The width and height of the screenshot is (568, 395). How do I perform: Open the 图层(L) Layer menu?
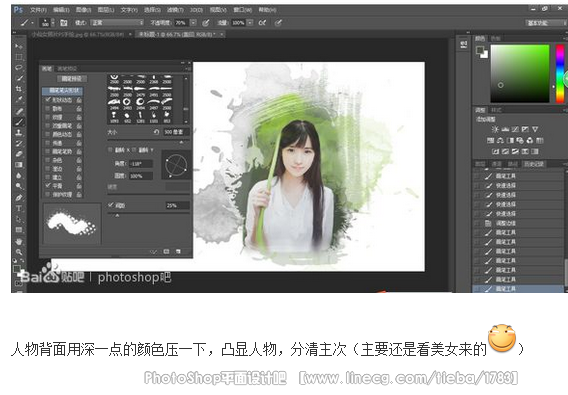(106, 10)
